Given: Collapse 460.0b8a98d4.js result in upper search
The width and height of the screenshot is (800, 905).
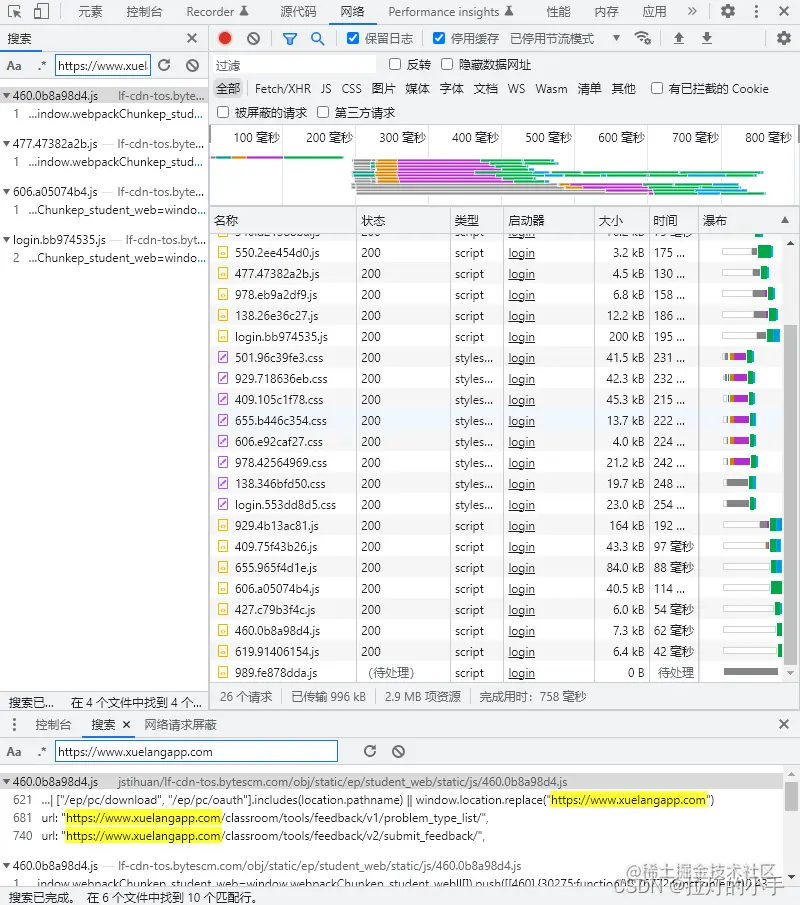Looking at the screenshot, I should (x=6, y=96).
